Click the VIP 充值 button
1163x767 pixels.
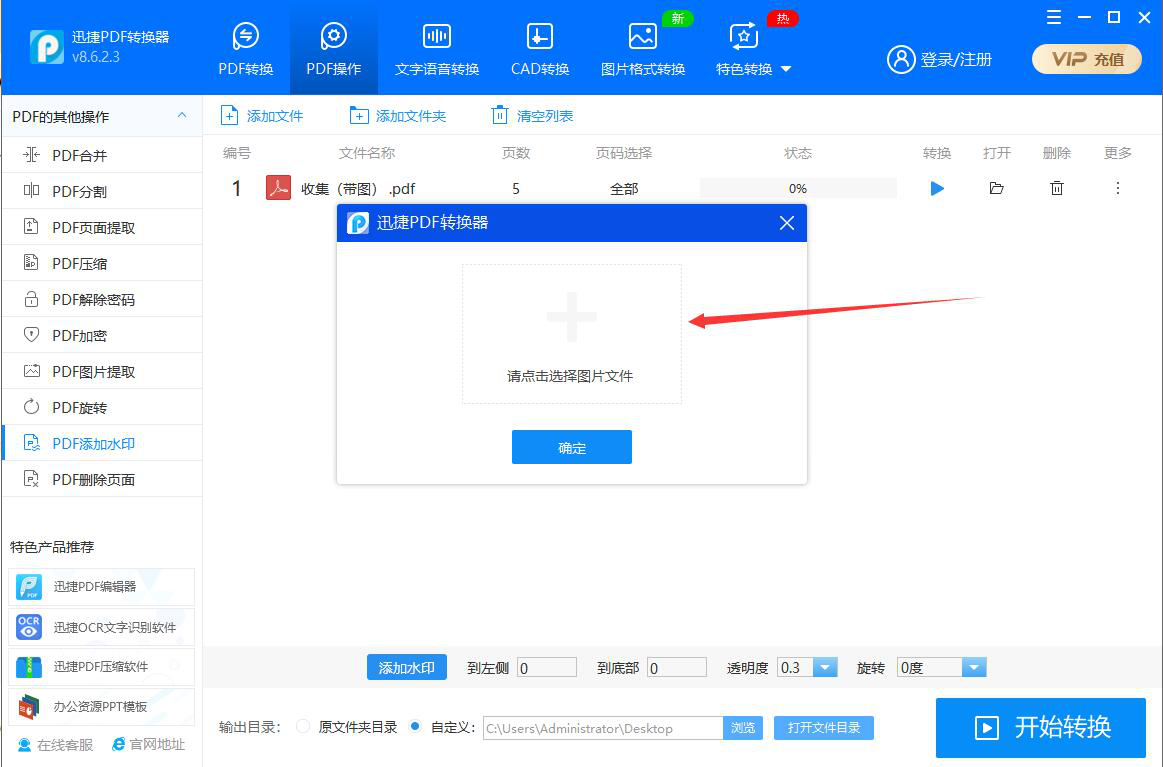coord(1087,59)
